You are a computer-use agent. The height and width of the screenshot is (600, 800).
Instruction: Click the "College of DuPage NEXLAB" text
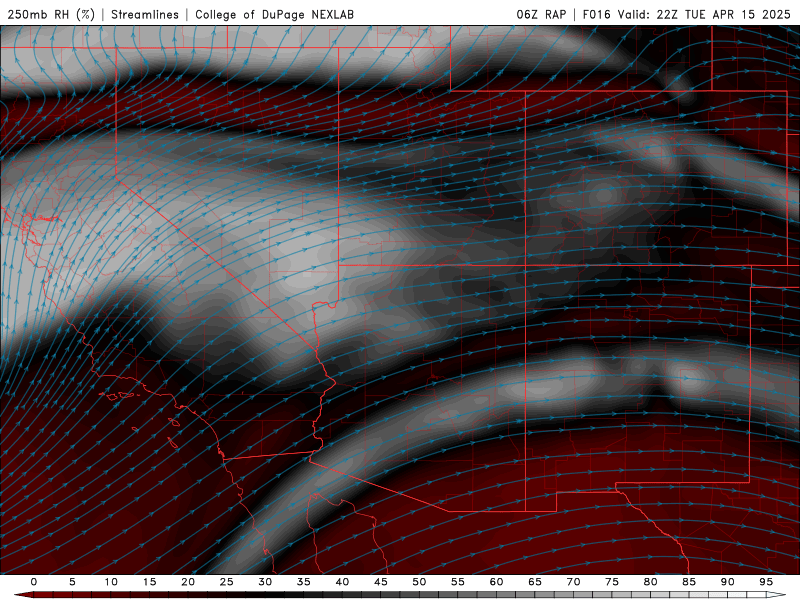click(x=274, y=14)
